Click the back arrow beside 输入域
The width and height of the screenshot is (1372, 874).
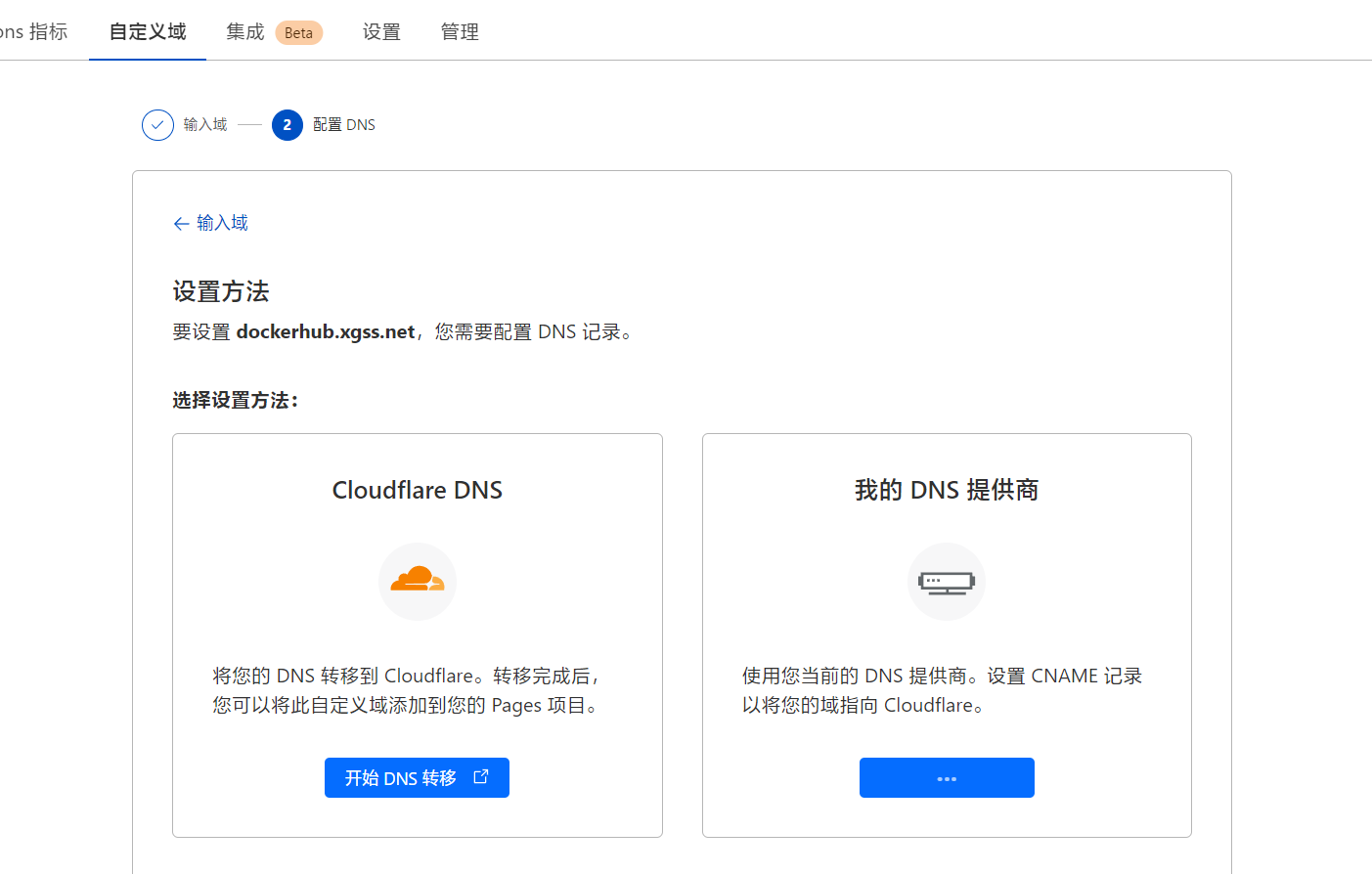pyautogui.click(x=181, y=224)
